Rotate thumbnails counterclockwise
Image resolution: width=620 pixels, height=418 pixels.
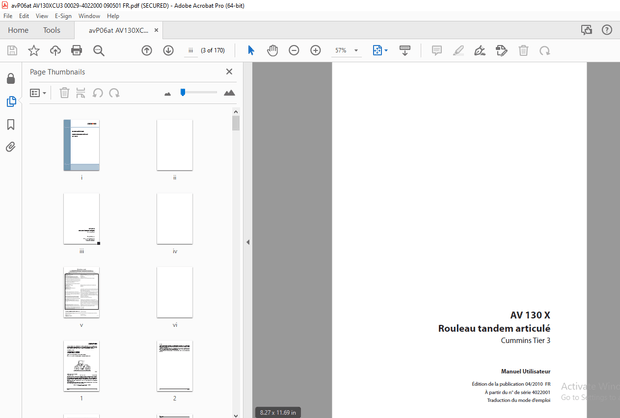click(98, 93)
